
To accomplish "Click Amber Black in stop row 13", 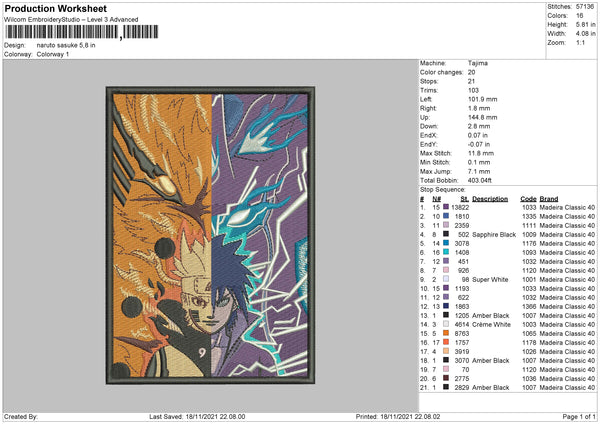I will coord(491,316).
